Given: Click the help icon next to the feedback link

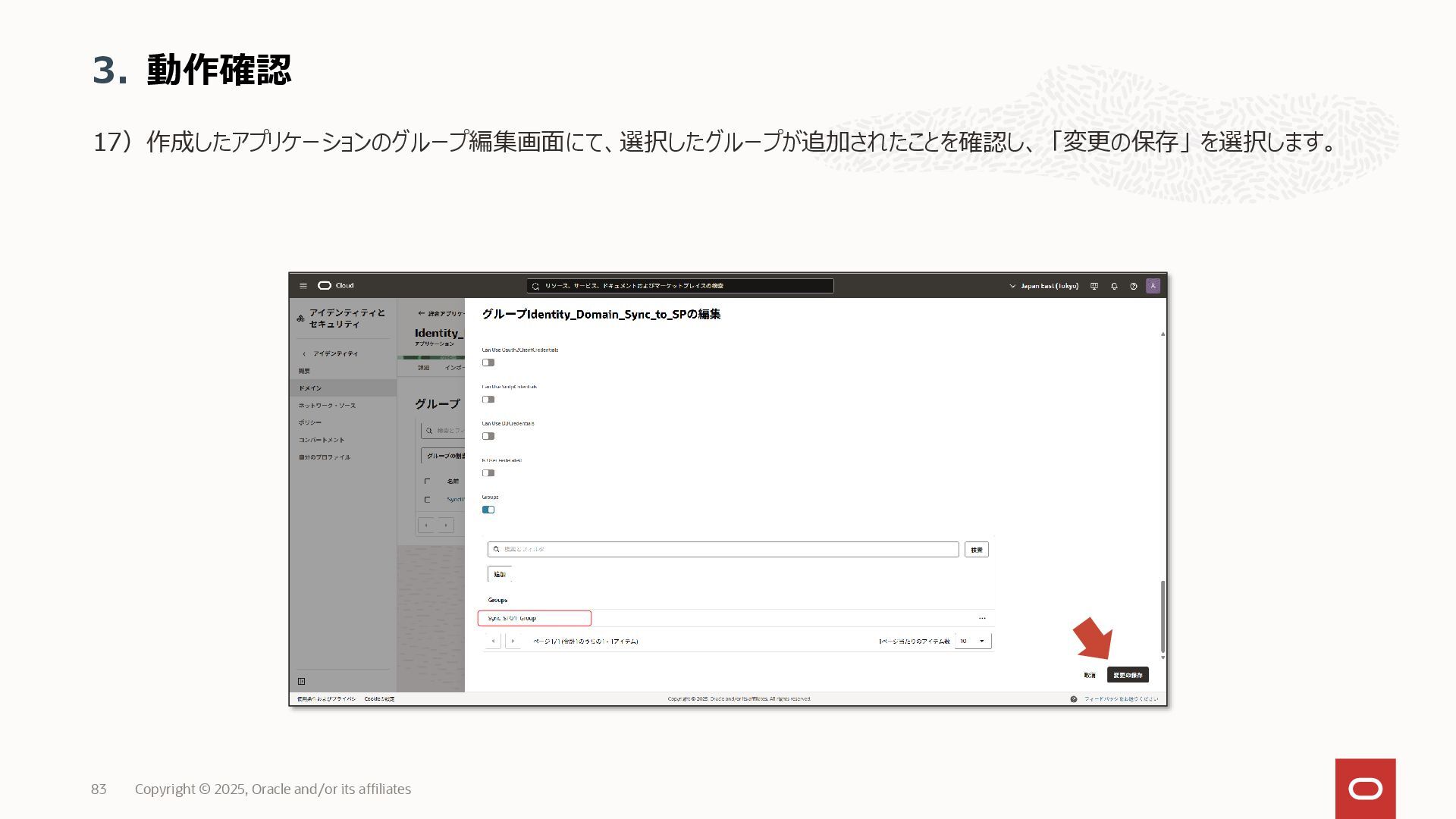Looking at the screenshot, I should 1073,699.
